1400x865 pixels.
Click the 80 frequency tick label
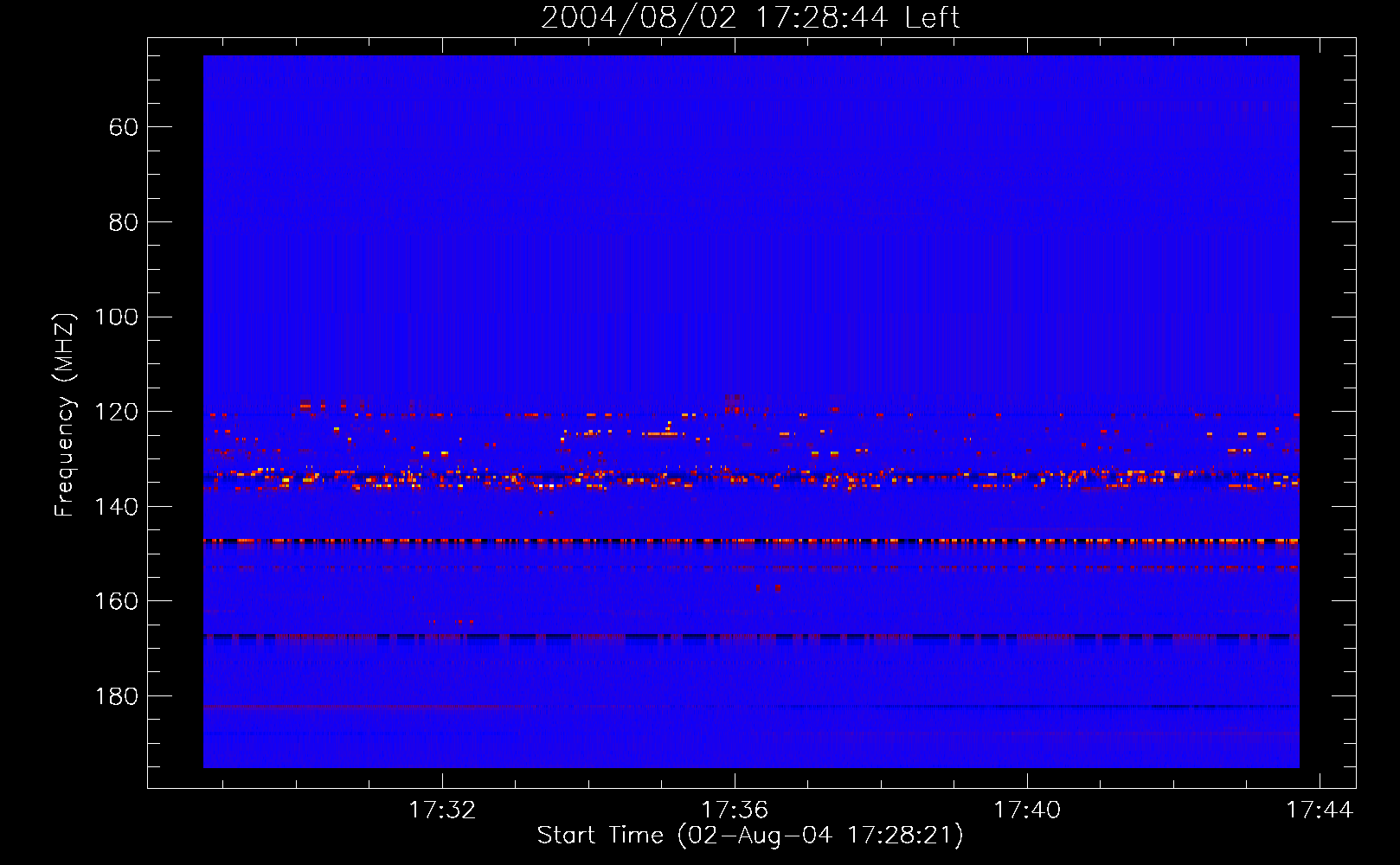[123, 223]
